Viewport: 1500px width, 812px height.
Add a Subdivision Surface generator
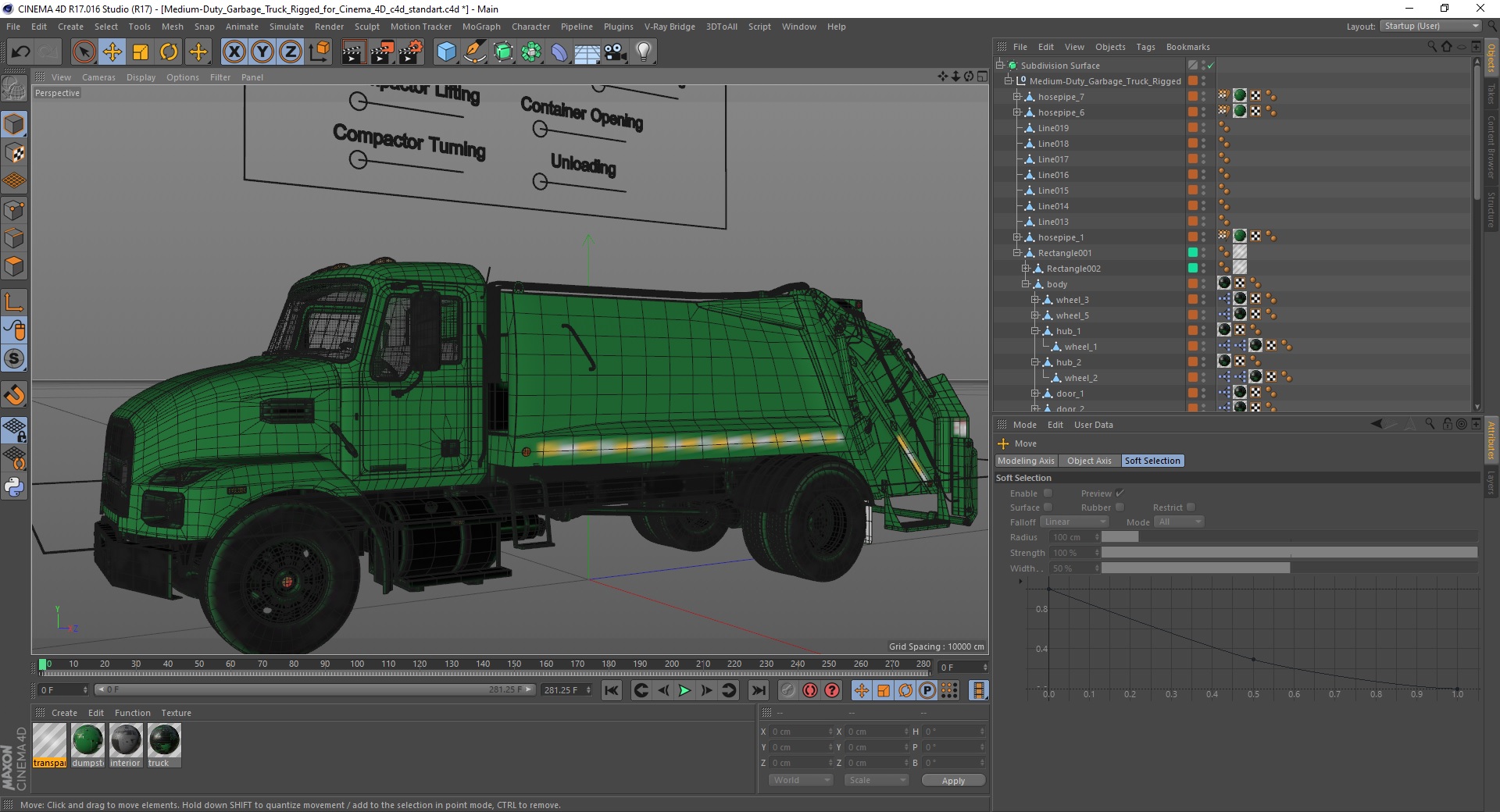click(x=504, y=52)
